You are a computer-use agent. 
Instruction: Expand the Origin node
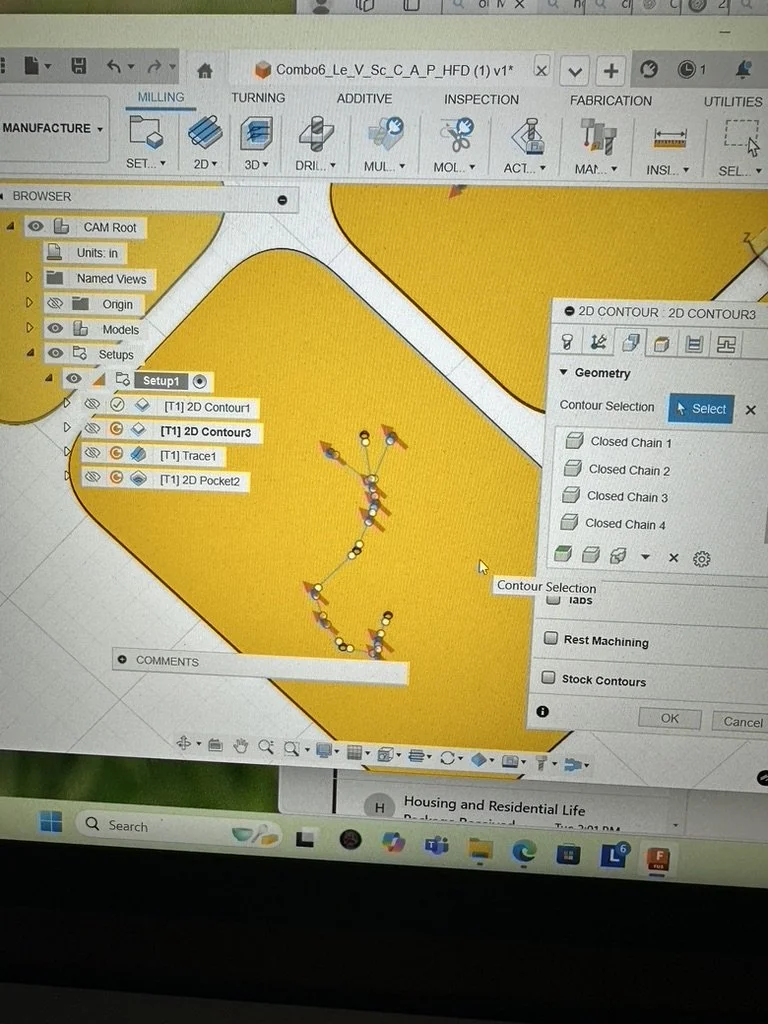click(x=29, y=302)
